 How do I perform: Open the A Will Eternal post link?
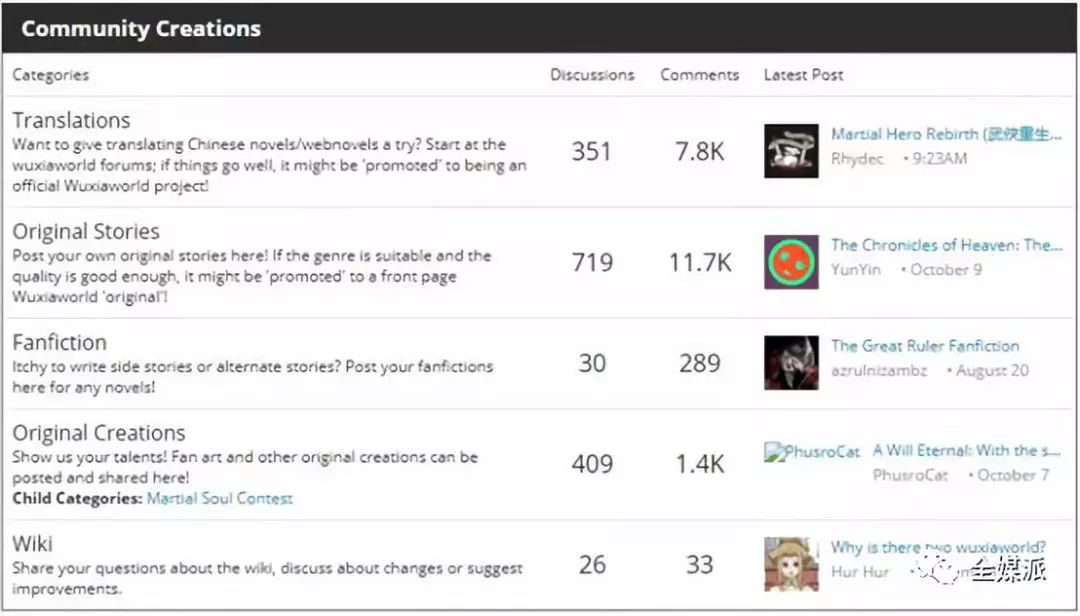tap(966, 451)
